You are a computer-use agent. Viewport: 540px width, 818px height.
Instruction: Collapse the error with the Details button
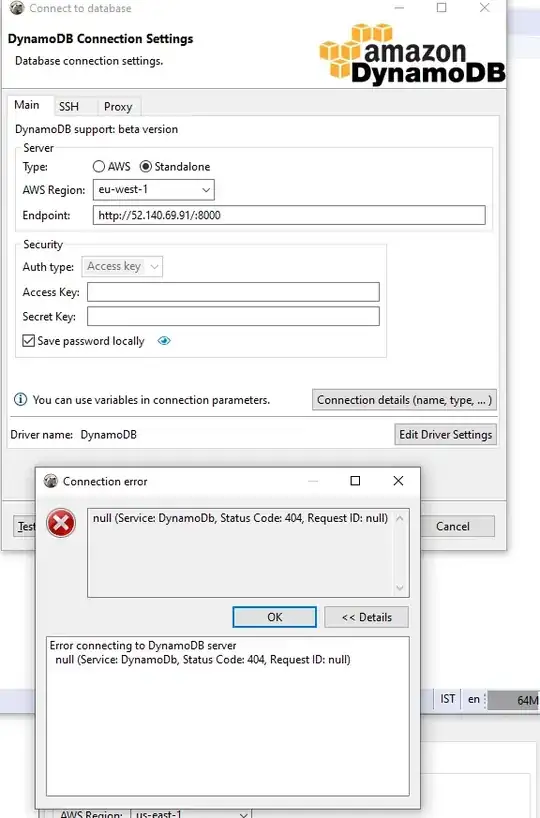[x=367, y=617]
